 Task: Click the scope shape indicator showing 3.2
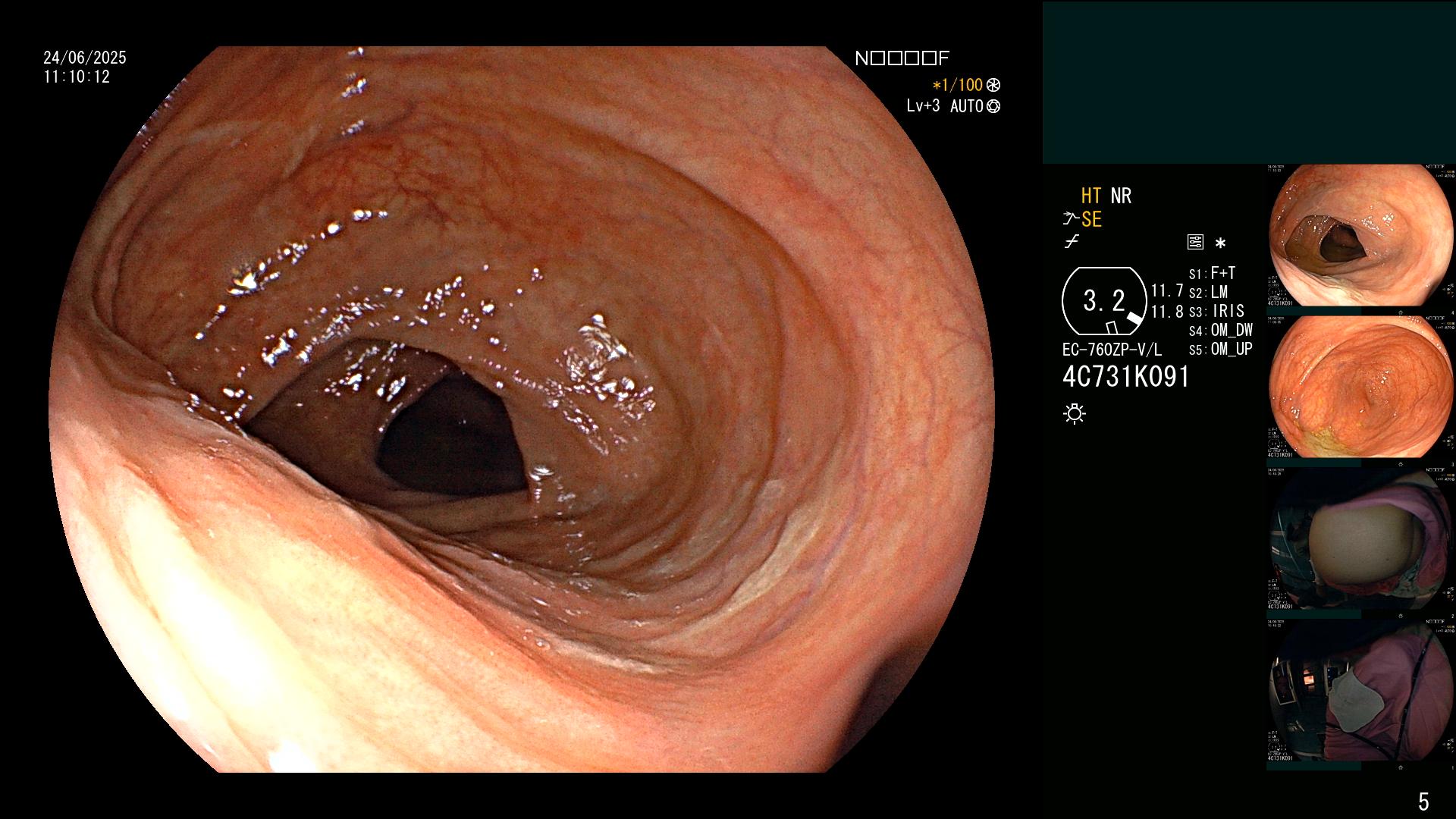pyautogui.click(x=1104, y=301)
